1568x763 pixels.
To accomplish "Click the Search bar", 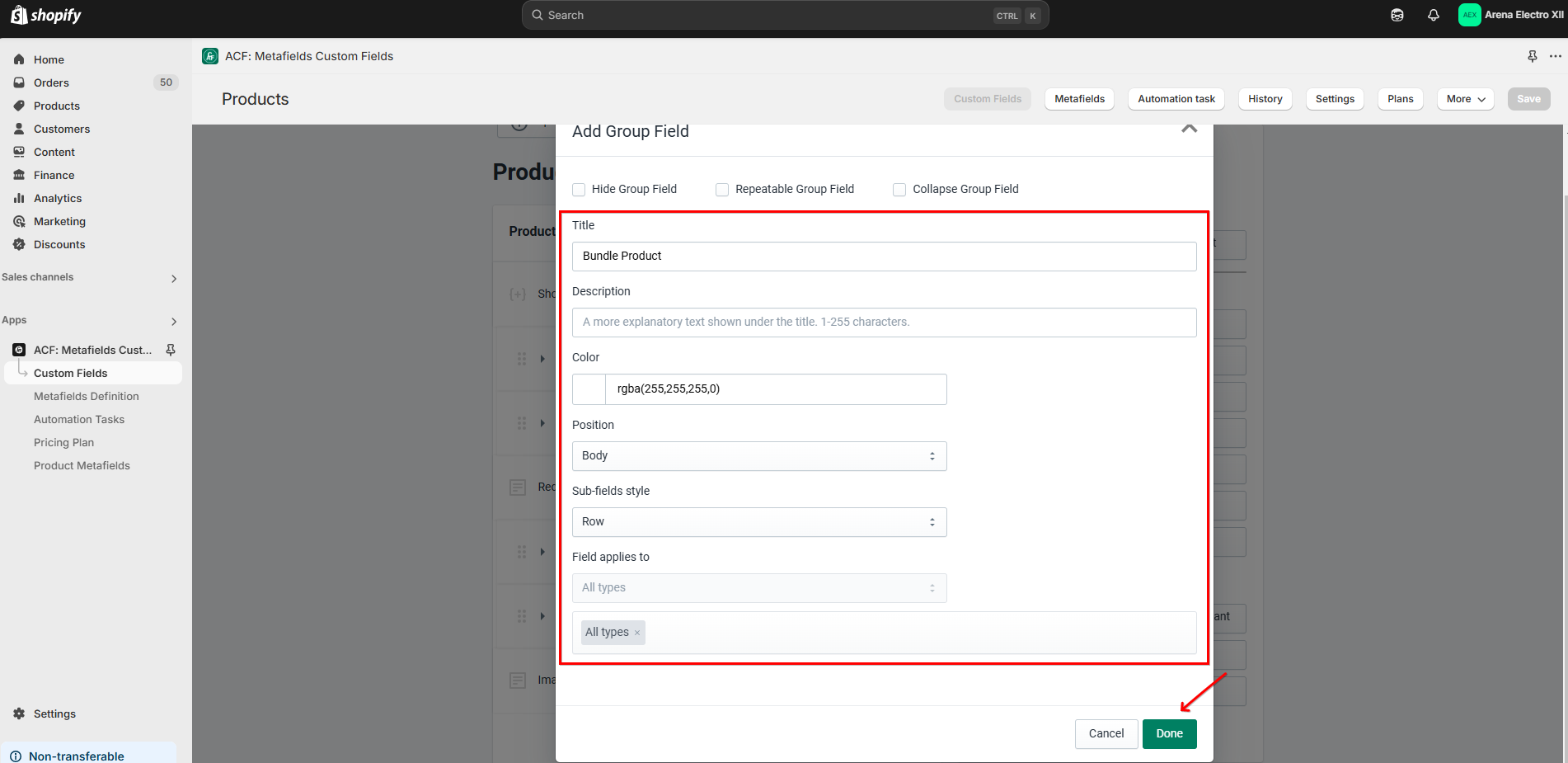I will coord(785,15).
